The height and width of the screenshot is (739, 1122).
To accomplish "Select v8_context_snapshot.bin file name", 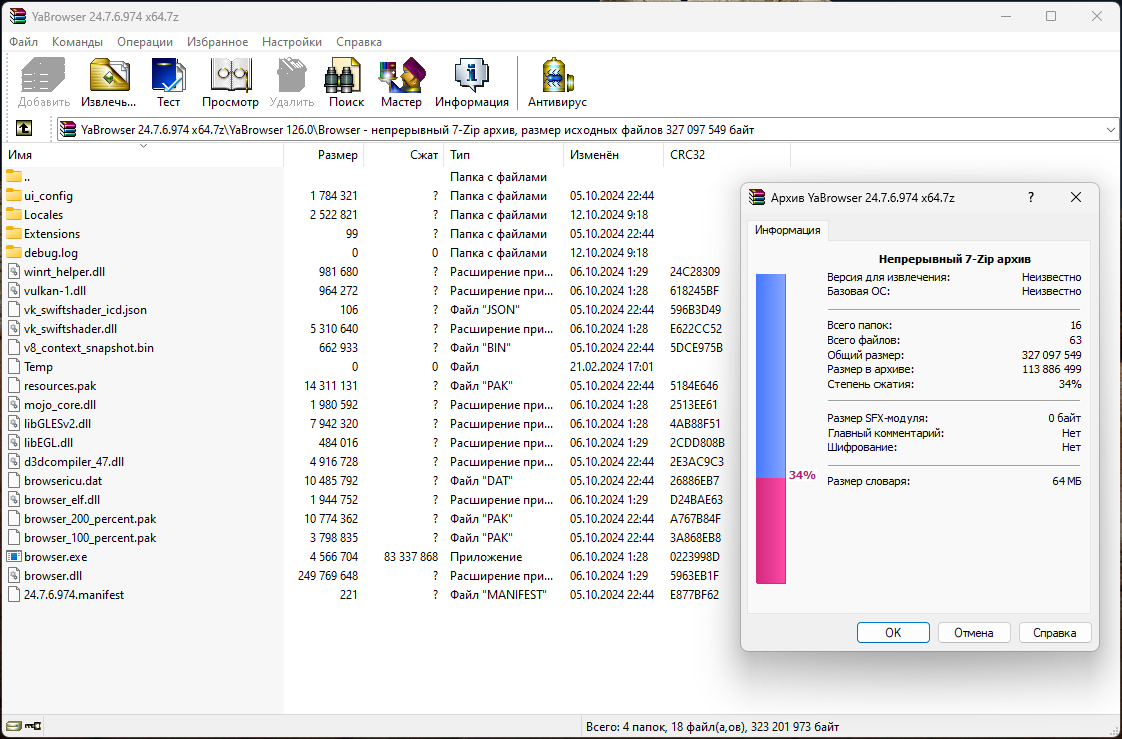I will [x=89, y=348].
